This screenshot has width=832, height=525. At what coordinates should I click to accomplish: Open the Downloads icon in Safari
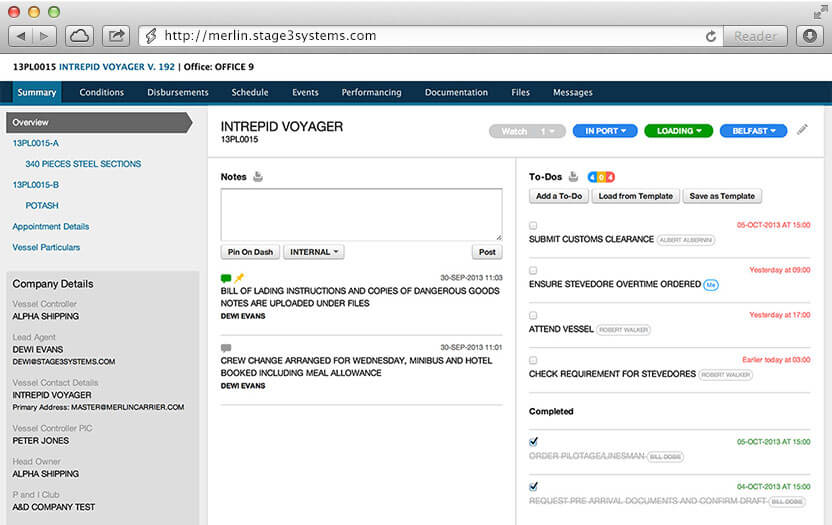(x=810, y=35)
